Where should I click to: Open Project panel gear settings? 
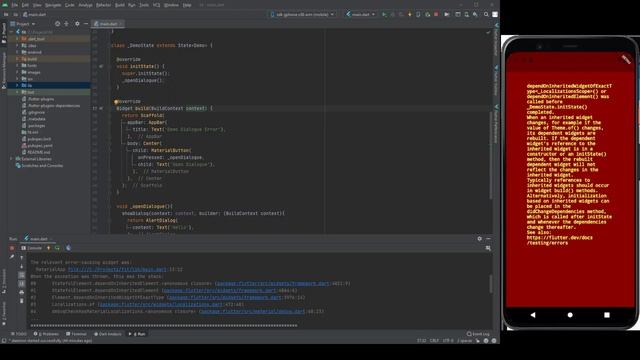tap(77, 24)
